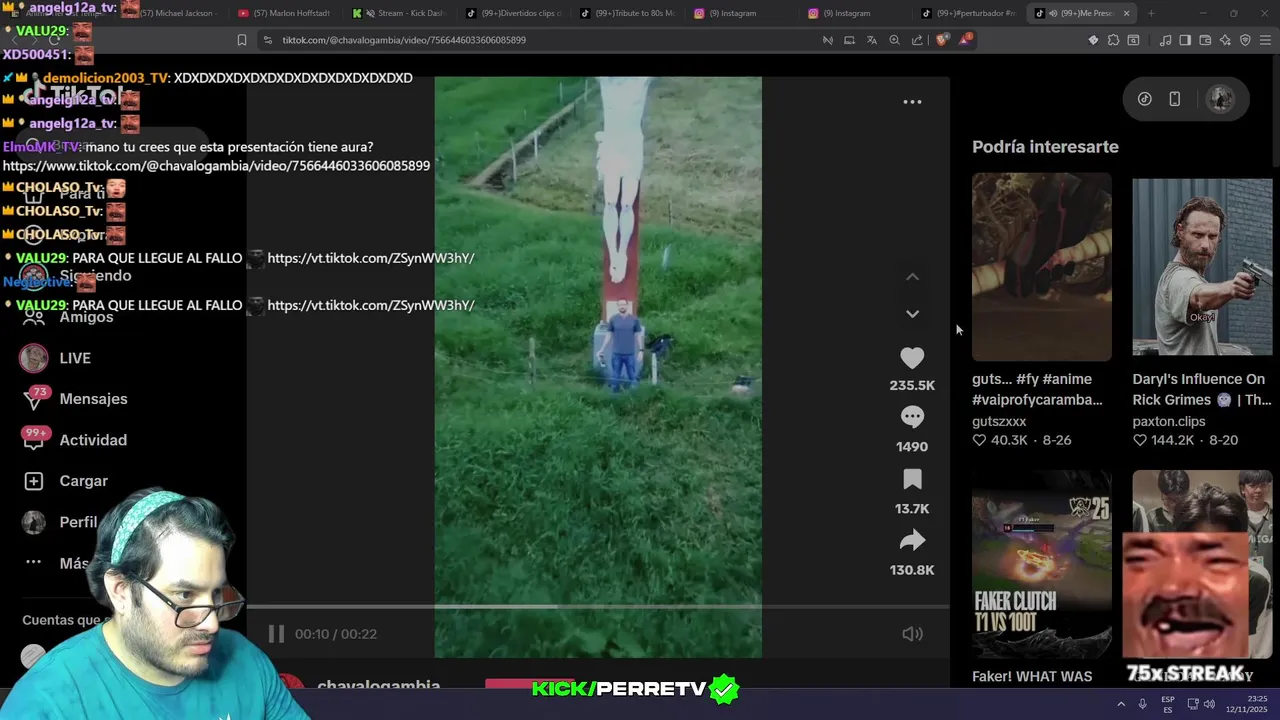The height and width of the screenshot is (720, 1280).
Task: Seek on the video progress bar
Action: pos(598,607)
